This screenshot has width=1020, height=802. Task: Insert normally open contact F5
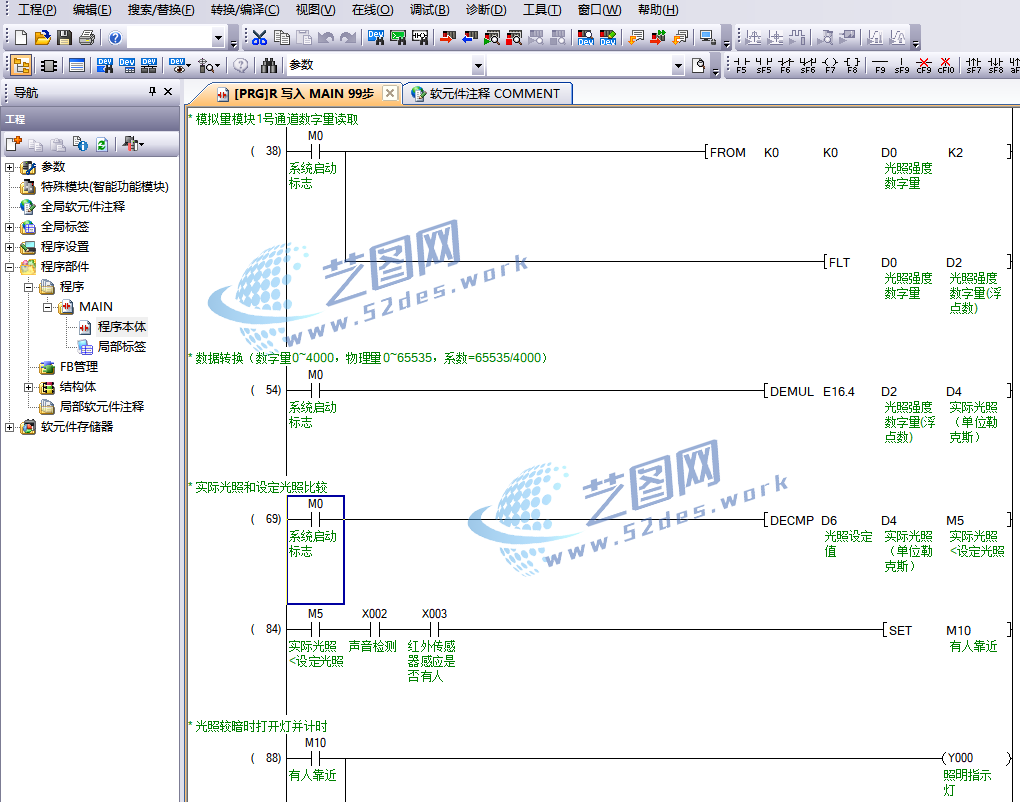741,65
